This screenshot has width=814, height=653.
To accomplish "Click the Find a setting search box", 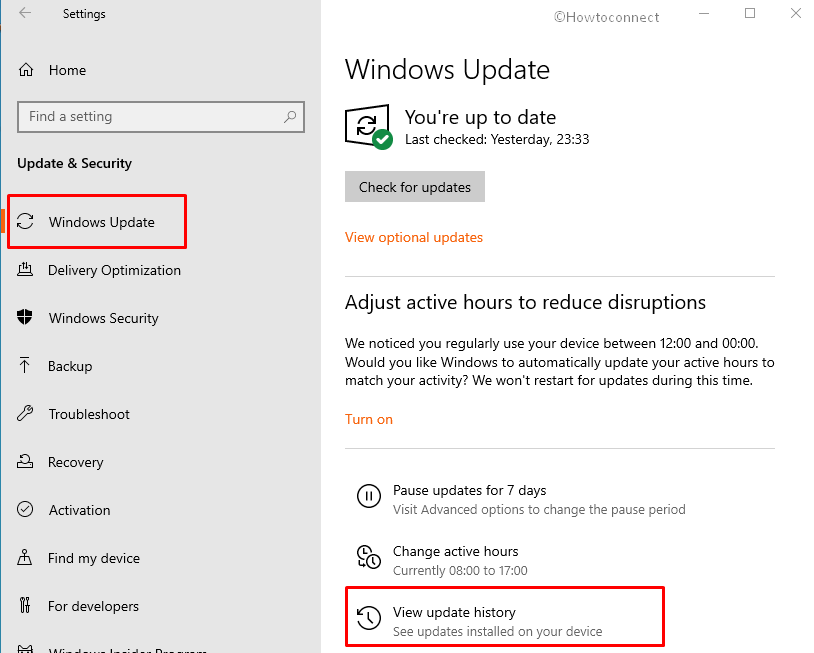I will (x=150, y=117).
